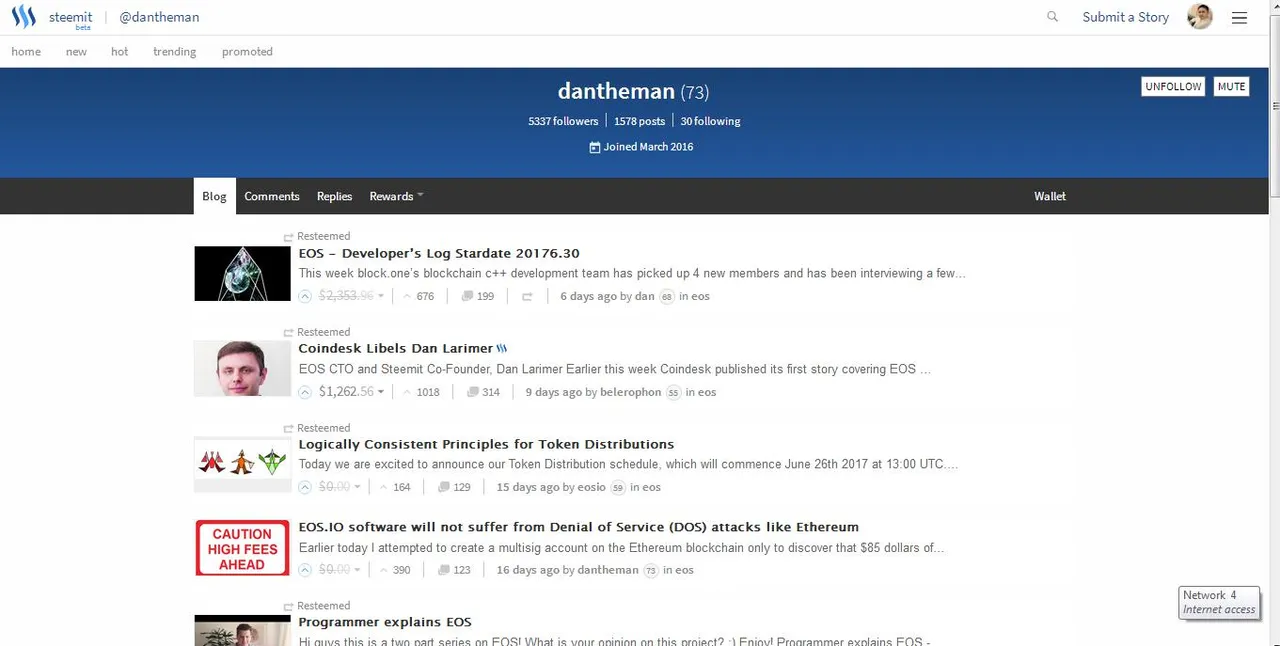Open the hamburger menu icon

pyautogui.click(x=1239, y=17)
